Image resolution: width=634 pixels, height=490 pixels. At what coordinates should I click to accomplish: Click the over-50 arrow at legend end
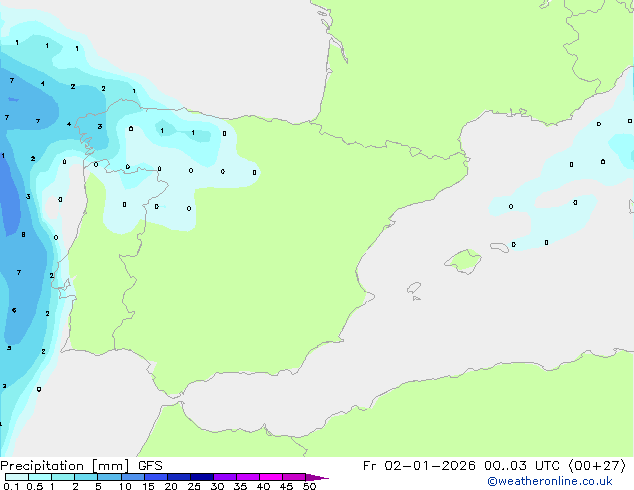coord(317,477)
